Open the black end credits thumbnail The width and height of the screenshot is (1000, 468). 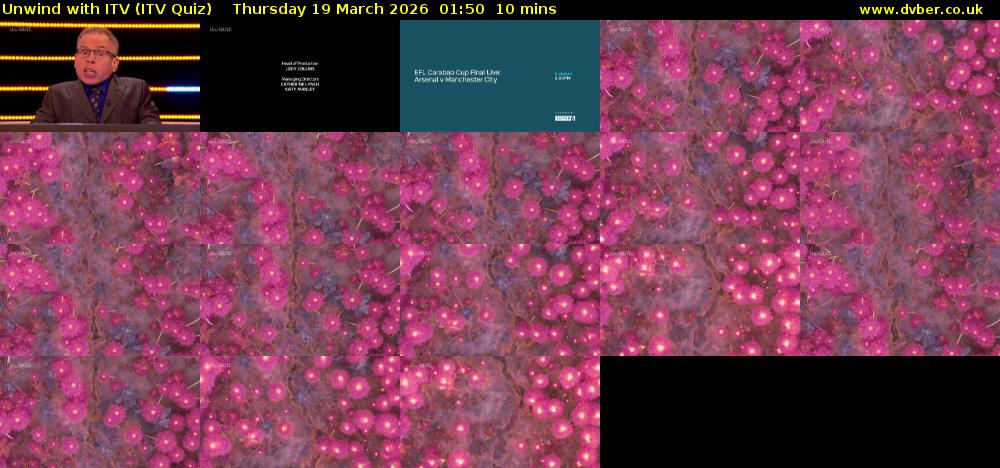click(300, 76)
